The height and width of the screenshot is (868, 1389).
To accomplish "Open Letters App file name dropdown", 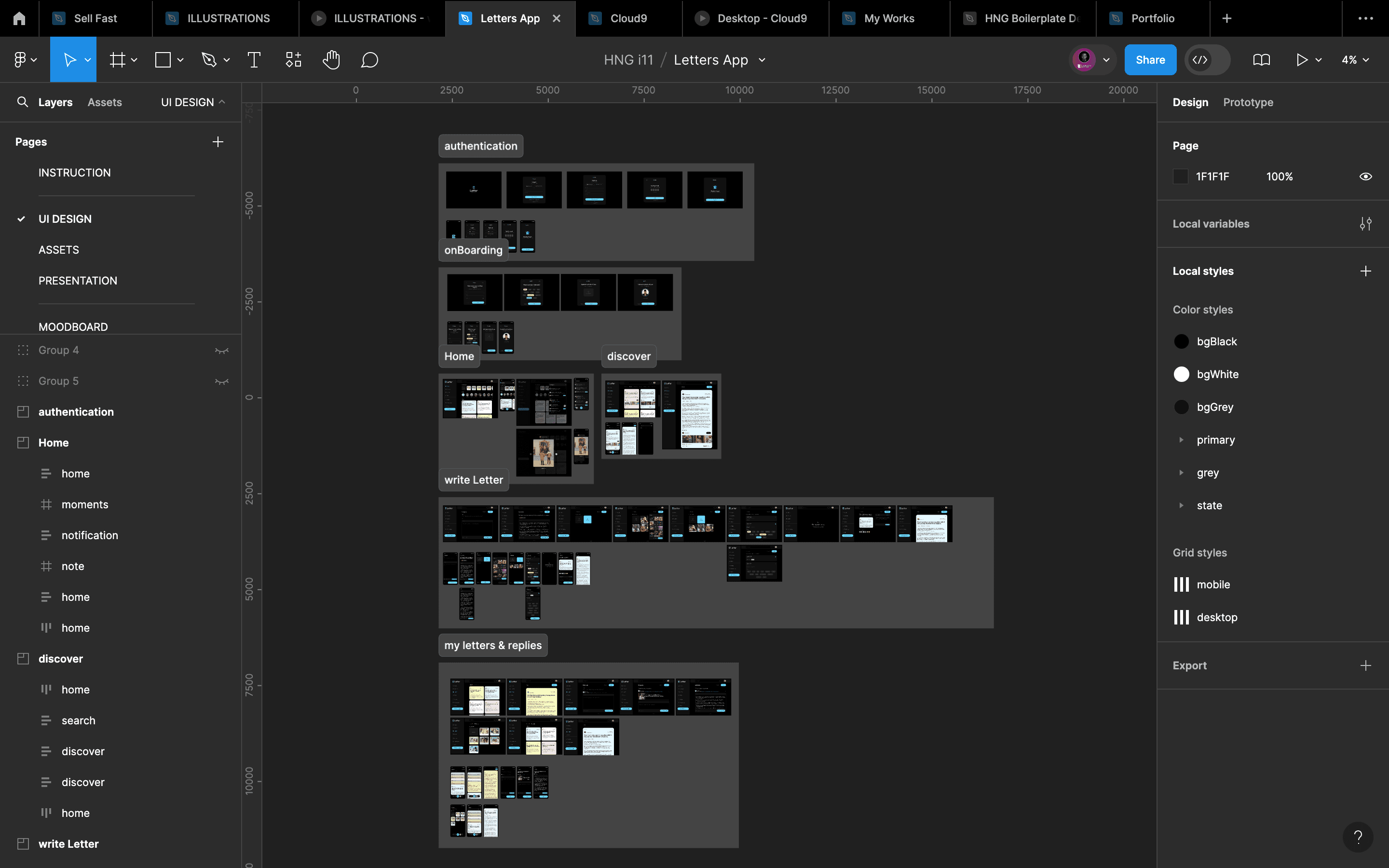I will coord(762,60).
